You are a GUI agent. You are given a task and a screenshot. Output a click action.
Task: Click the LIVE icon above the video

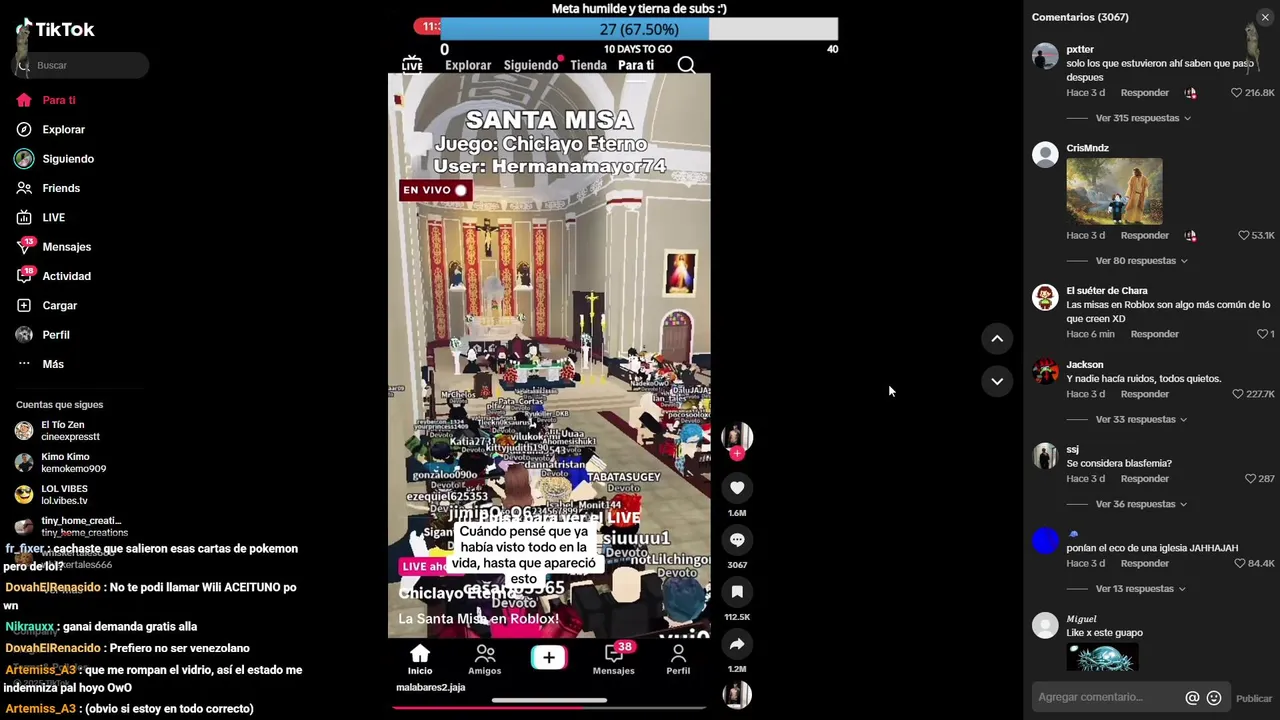(412, 65)
